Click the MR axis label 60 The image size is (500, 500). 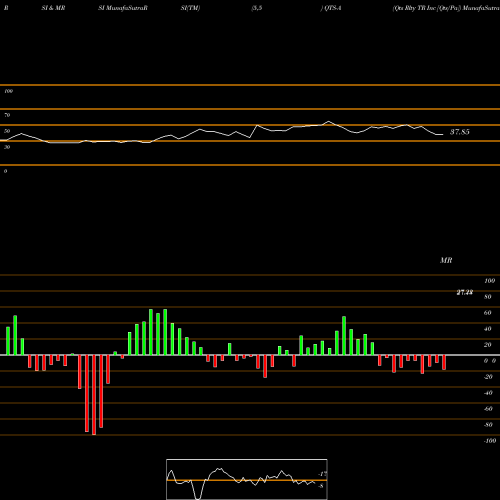(488, 313)
